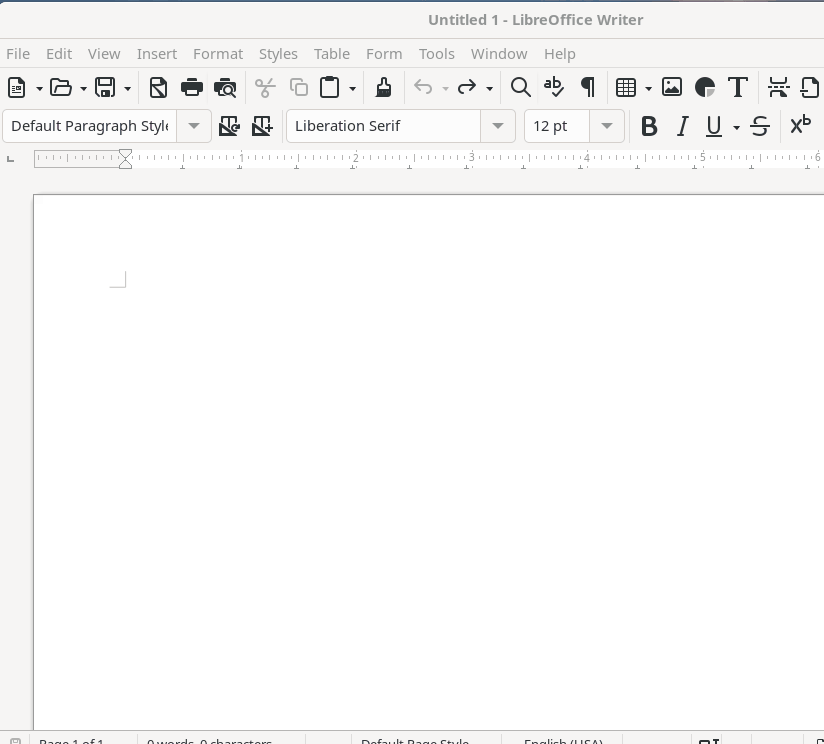The width and height of the screenshot is (824, 744).
Task: Undo the last action
Action: pos(425,87)
